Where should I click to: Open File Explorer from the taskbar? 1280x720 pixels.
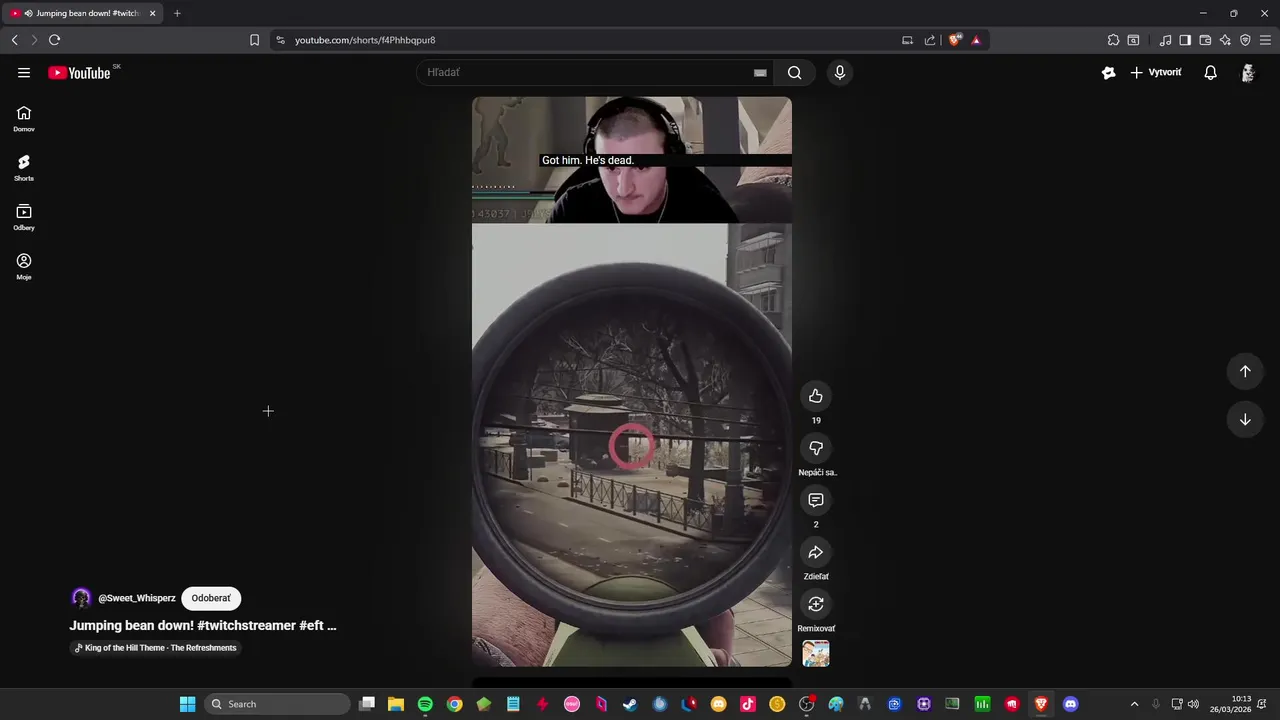click(x=396, y=704)
